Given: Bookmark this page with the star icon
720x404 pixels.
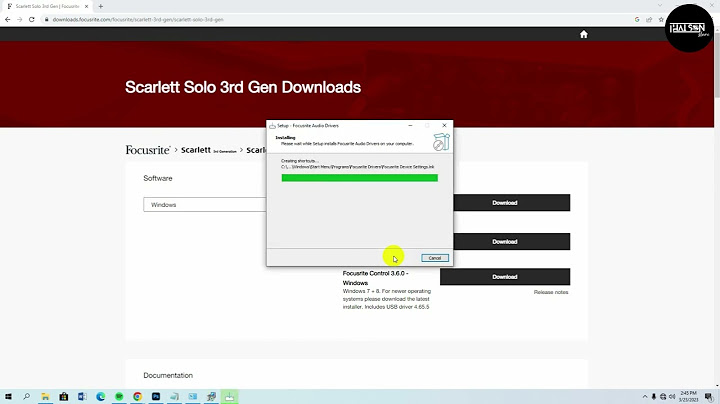Looking at the screenshot, I should [x=661, y=20].
